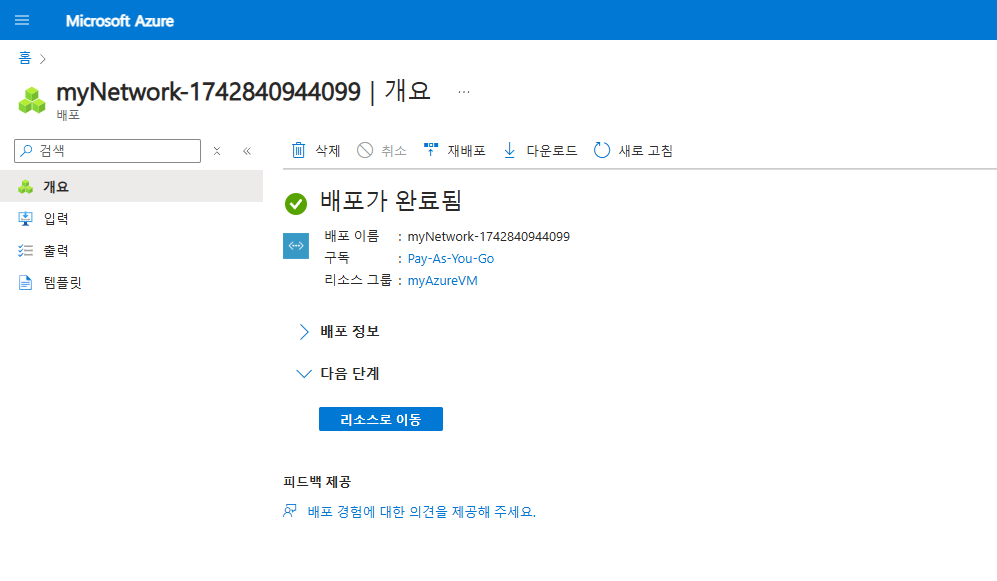Viewport: 997px width, 581px height.
Task: Click the 입력 monitor icon in sidebar
Action: click(x=25, y=219)
